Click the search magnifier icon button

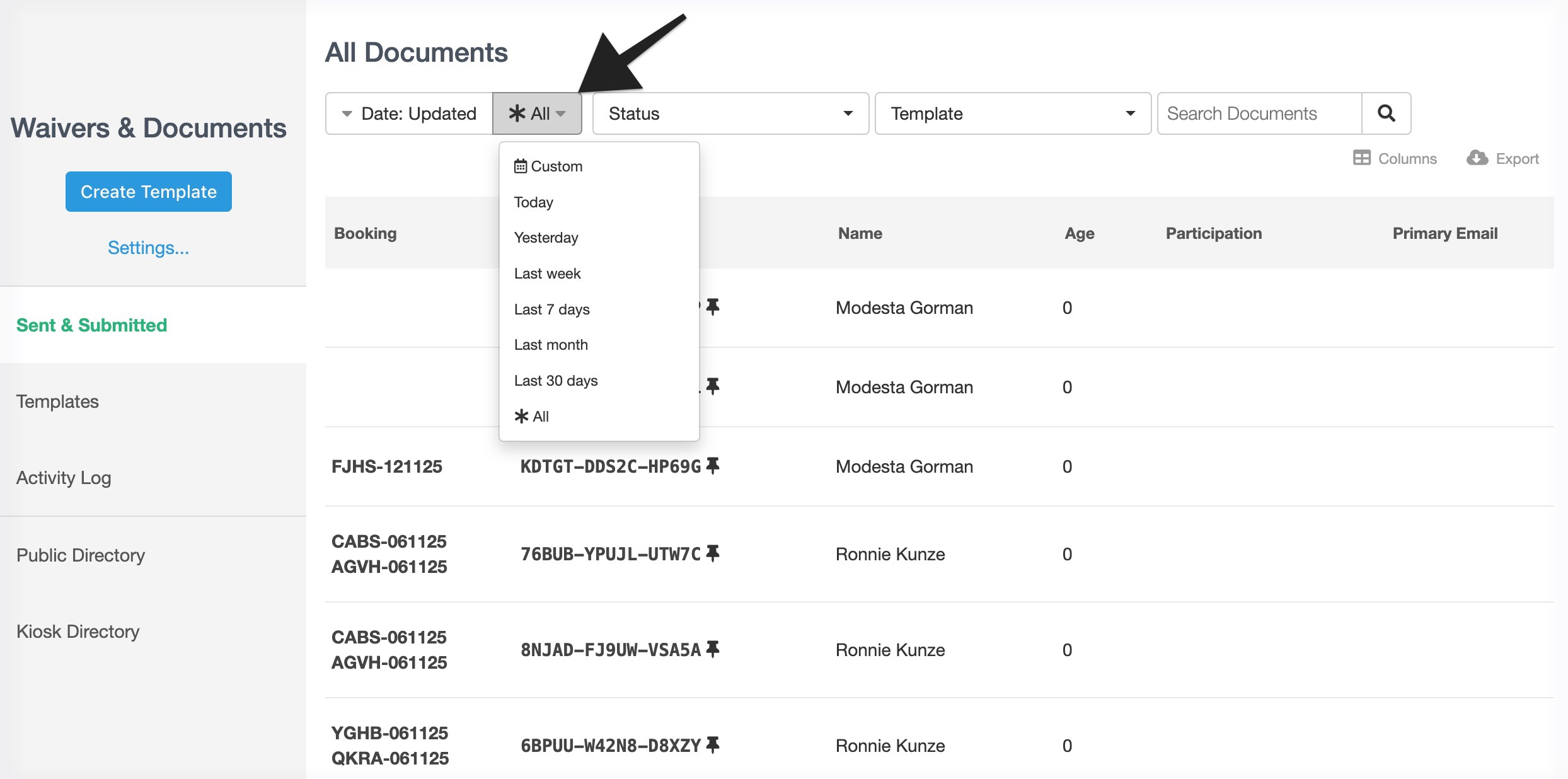tap(1386, 113)
